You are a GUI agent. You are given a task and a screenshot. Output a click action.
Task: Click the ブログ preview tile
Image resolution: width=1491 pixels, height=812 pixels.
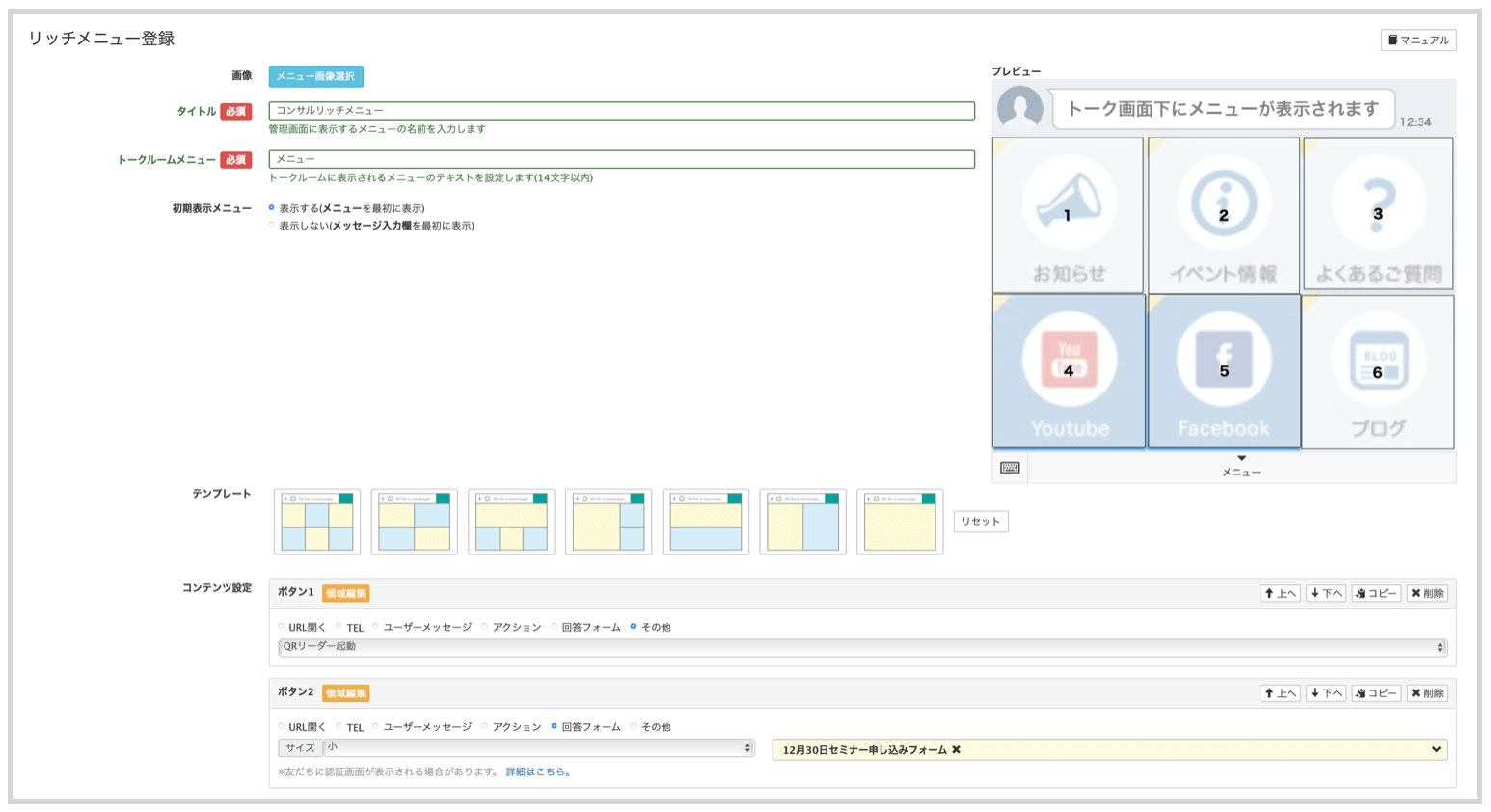coord(1378,371)
